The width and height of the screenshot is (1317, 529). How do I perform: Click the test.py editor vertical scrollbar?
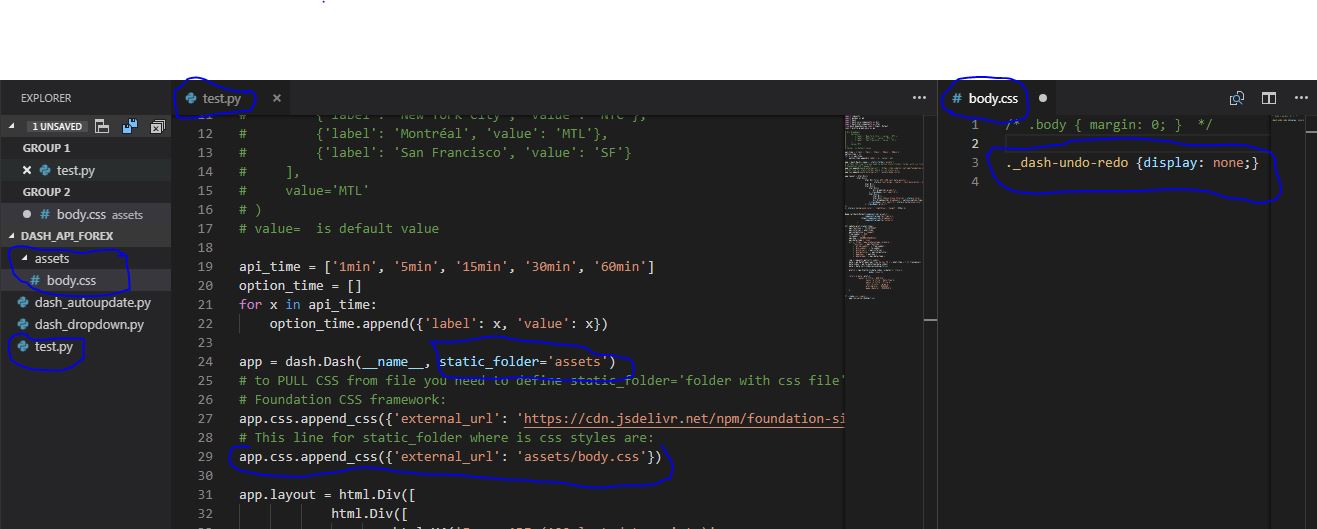click(x=930, y=320)
